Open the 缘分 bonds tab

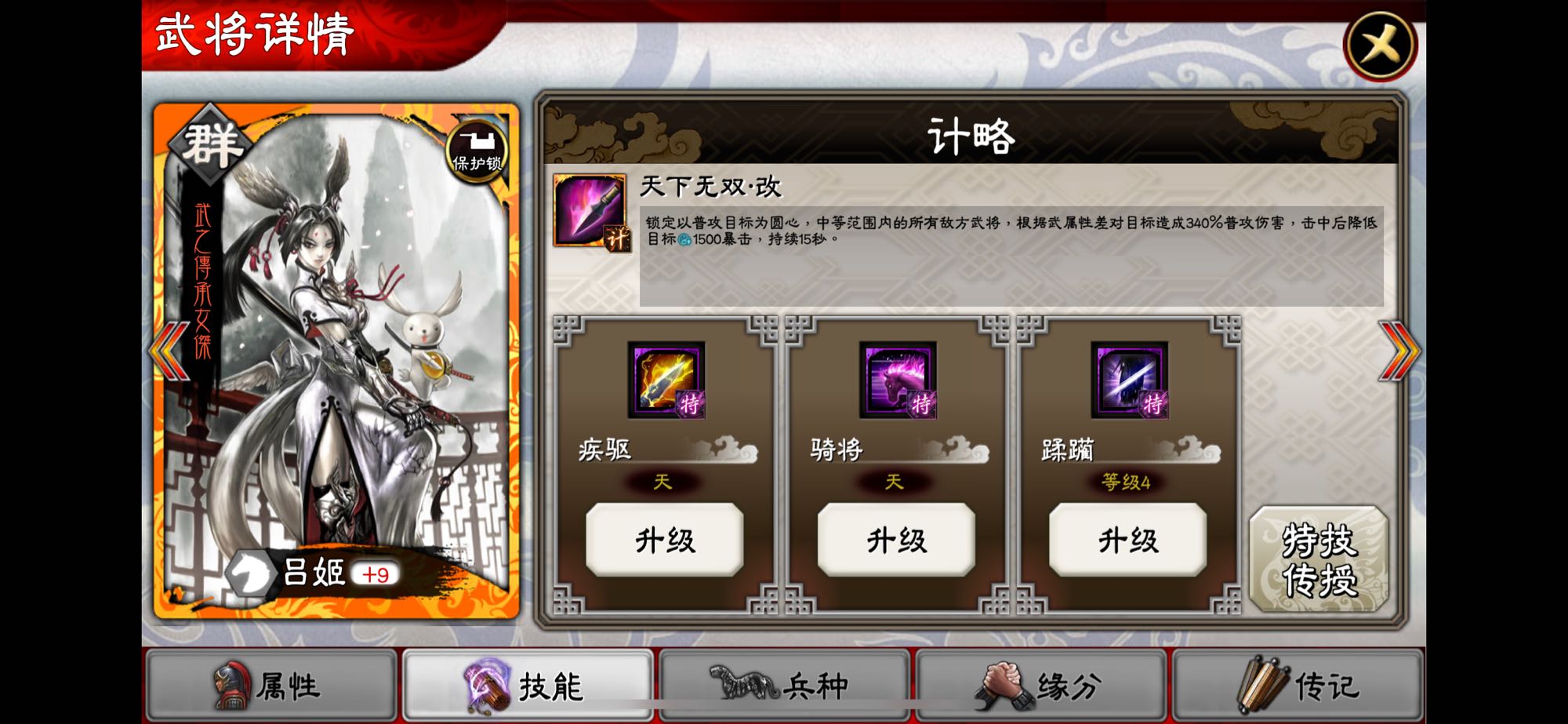pos(1040,686)
